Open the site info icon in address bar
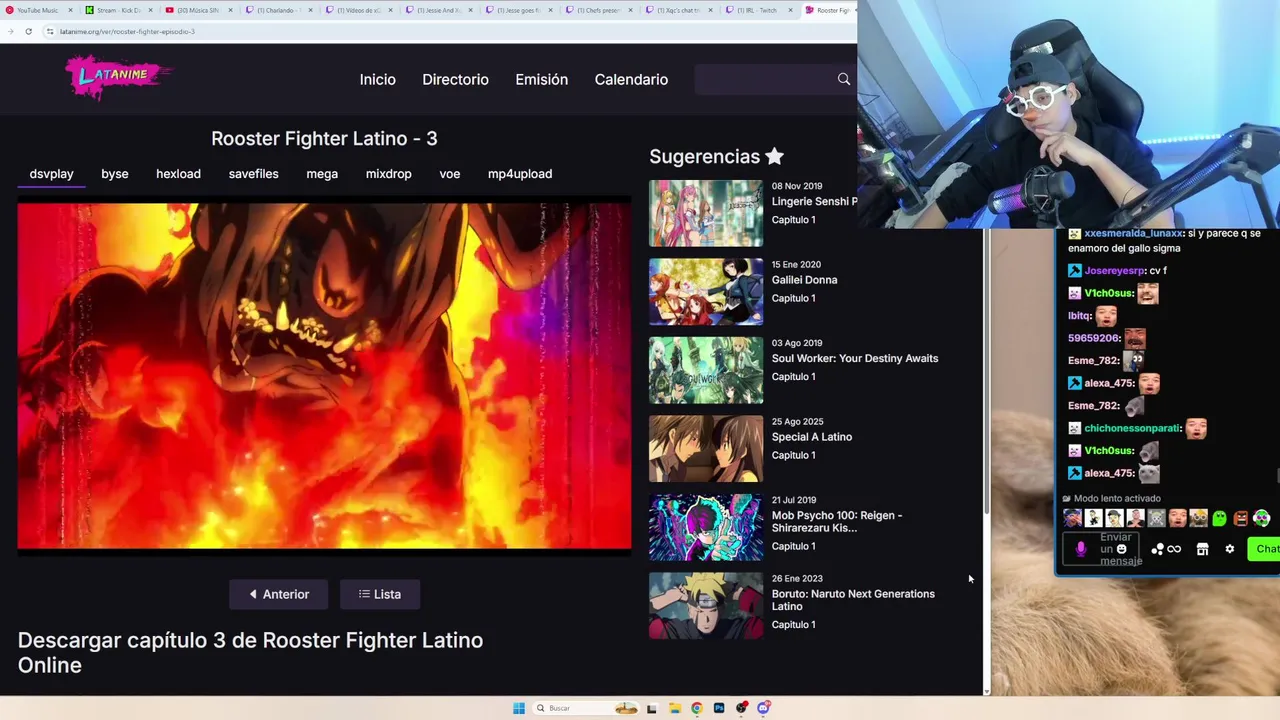 pos(49,31)
